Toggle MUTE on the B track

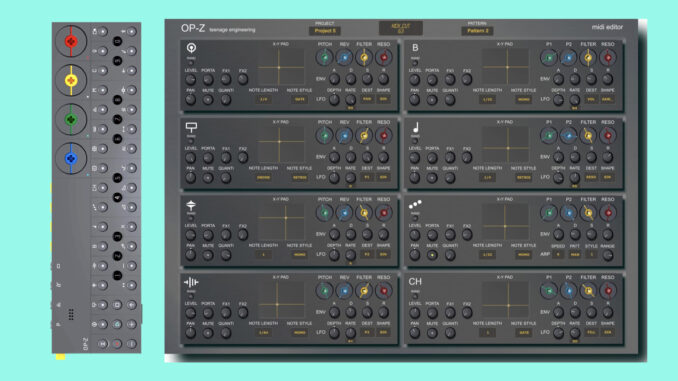coord(432,99)
